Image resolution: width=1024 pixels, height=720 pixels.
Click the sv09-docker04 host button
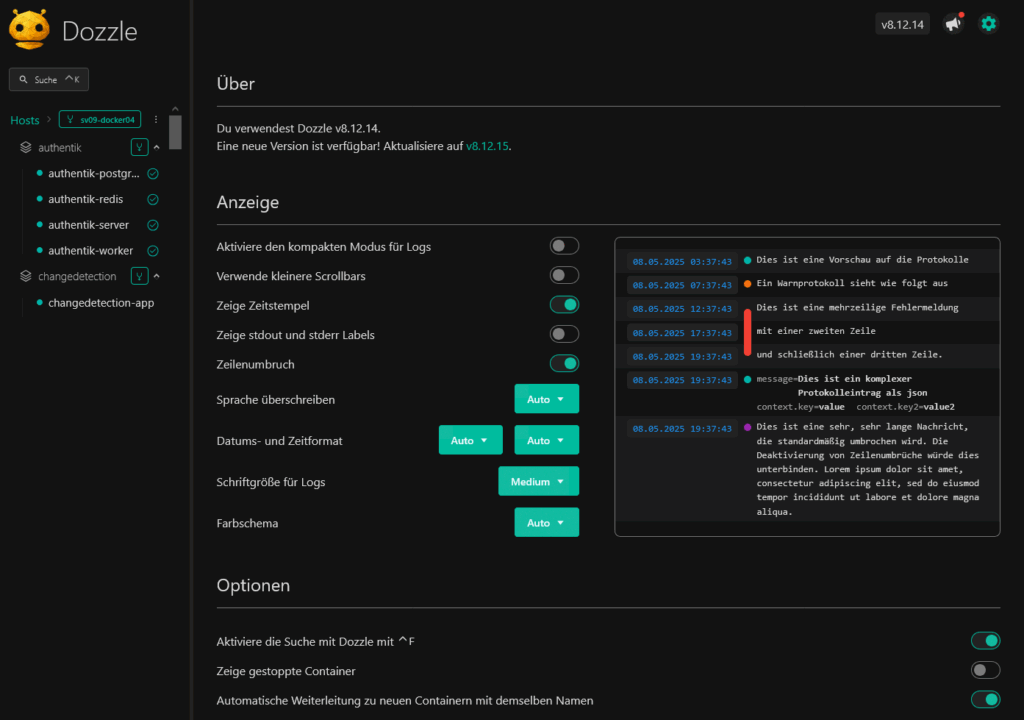coord(103,120)
